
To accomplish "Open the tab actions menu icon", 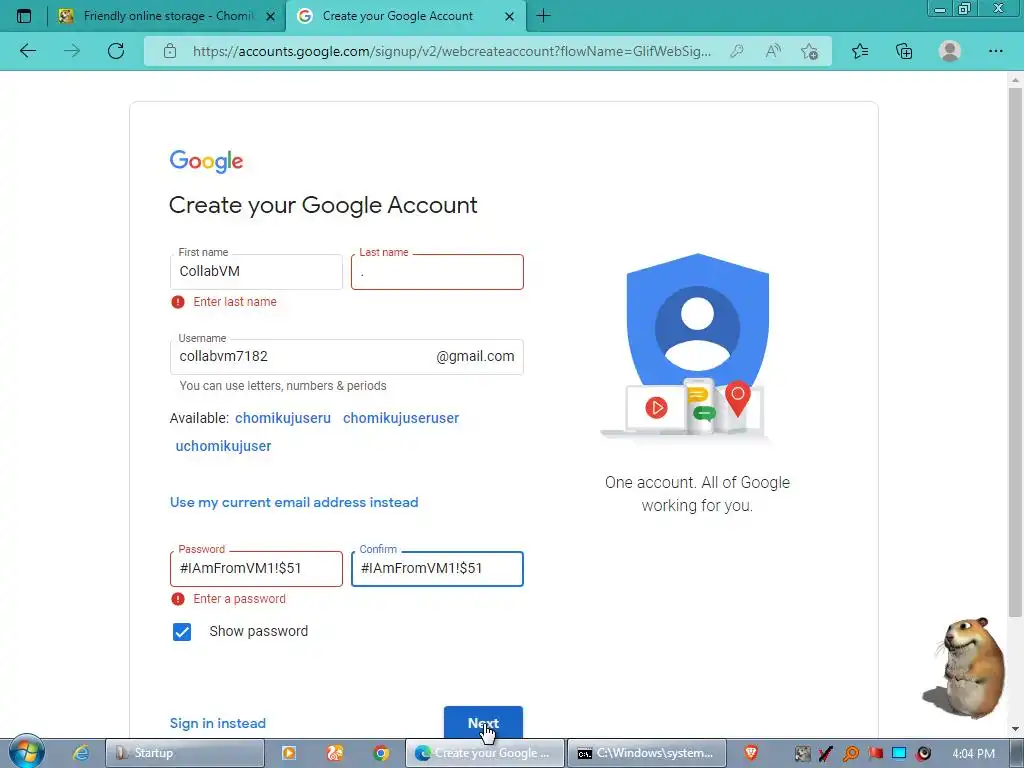I will [x=24, y=16].
